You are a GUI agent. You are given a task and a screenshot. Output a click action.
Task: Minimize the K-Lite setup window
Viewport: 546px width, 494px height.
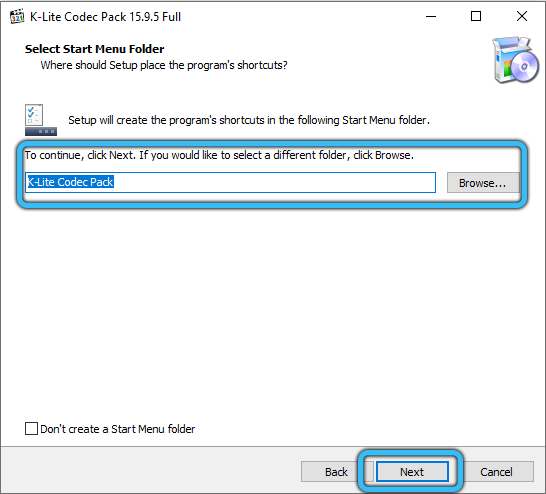point(431,16)
